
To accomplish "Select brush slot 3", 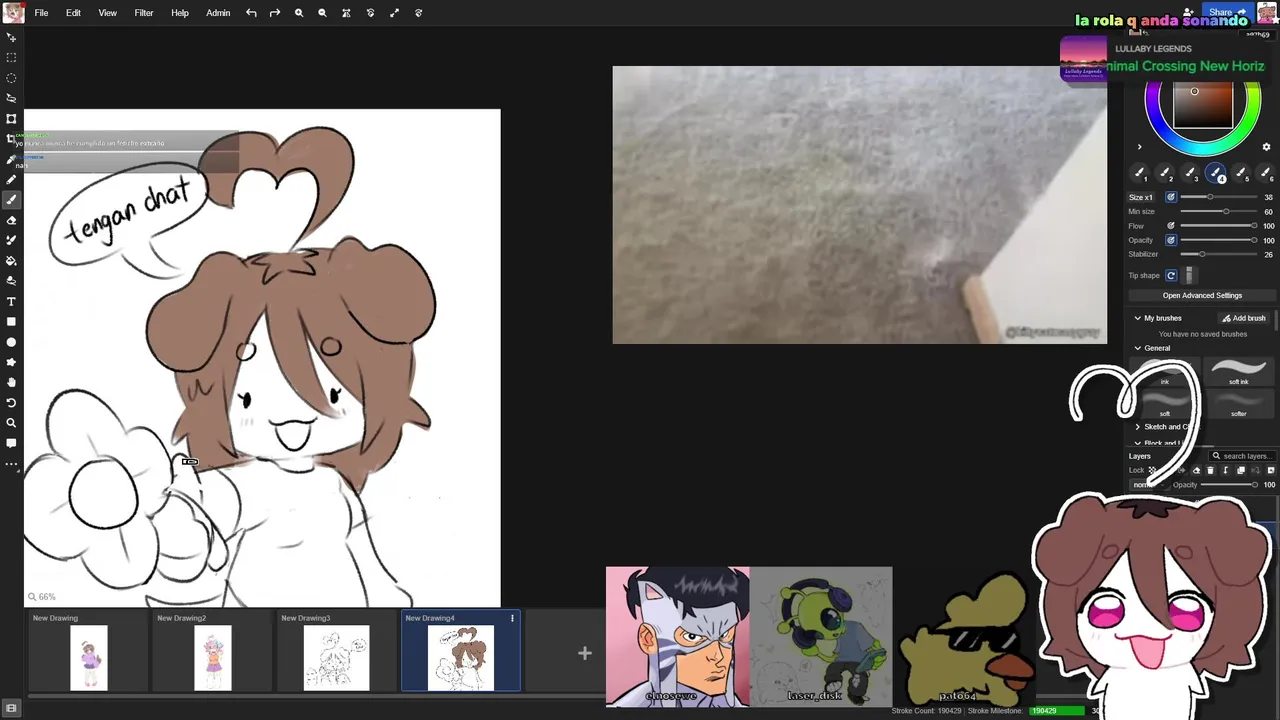I will click(1190, 174).
